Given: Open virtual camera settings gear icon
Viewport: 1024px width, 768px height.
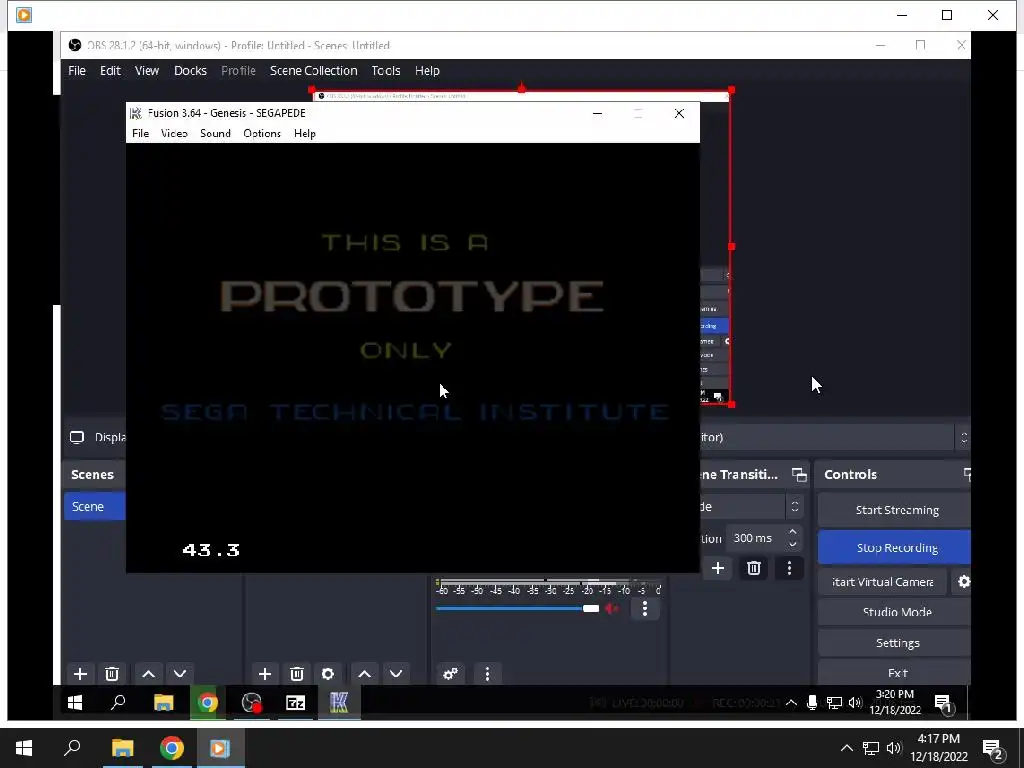Looking at the screenshot, I should coord(964,581).
